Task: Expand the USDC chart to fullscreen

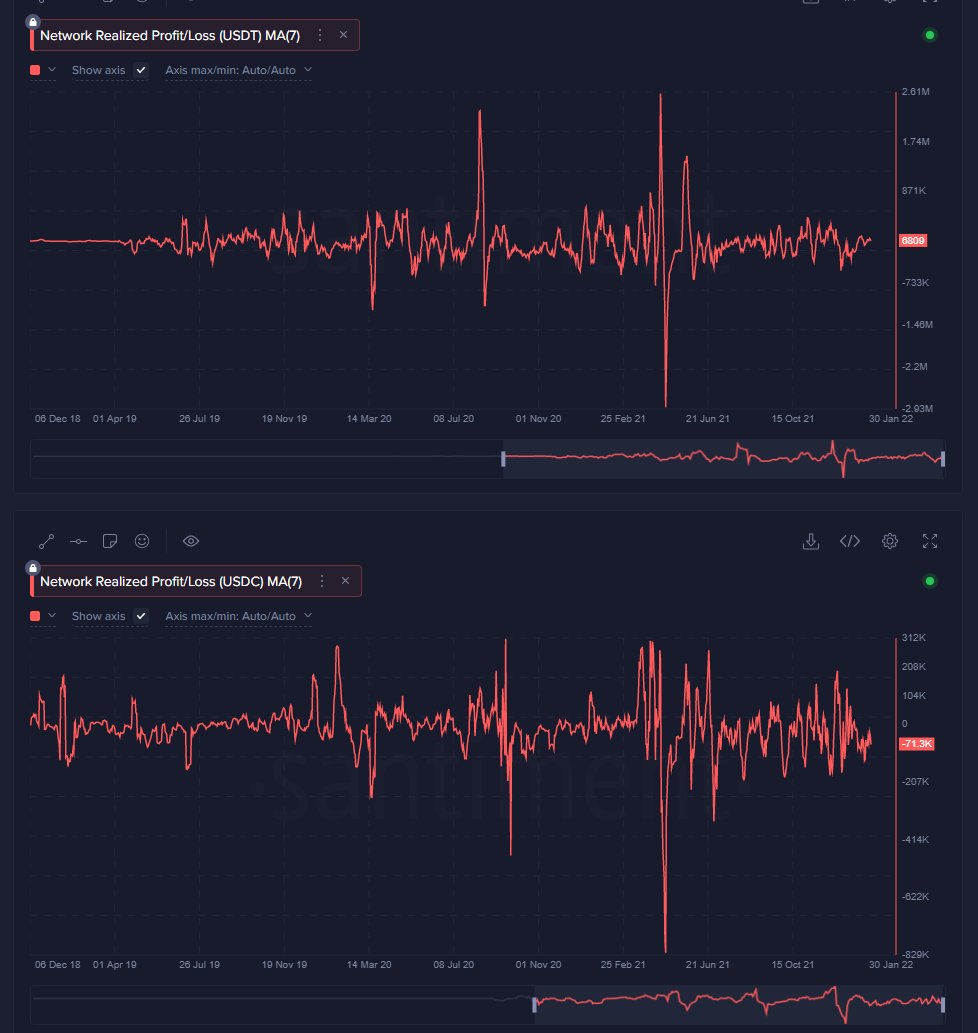Action: [930, 542]
